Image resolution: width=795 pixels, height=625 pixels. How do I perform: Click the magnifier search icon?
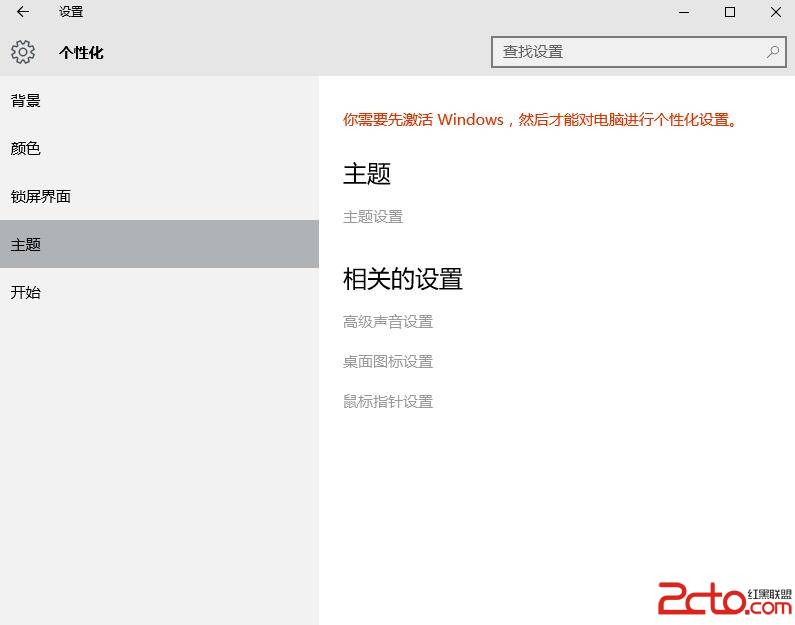pyautogui.click(x=773, y=52)
